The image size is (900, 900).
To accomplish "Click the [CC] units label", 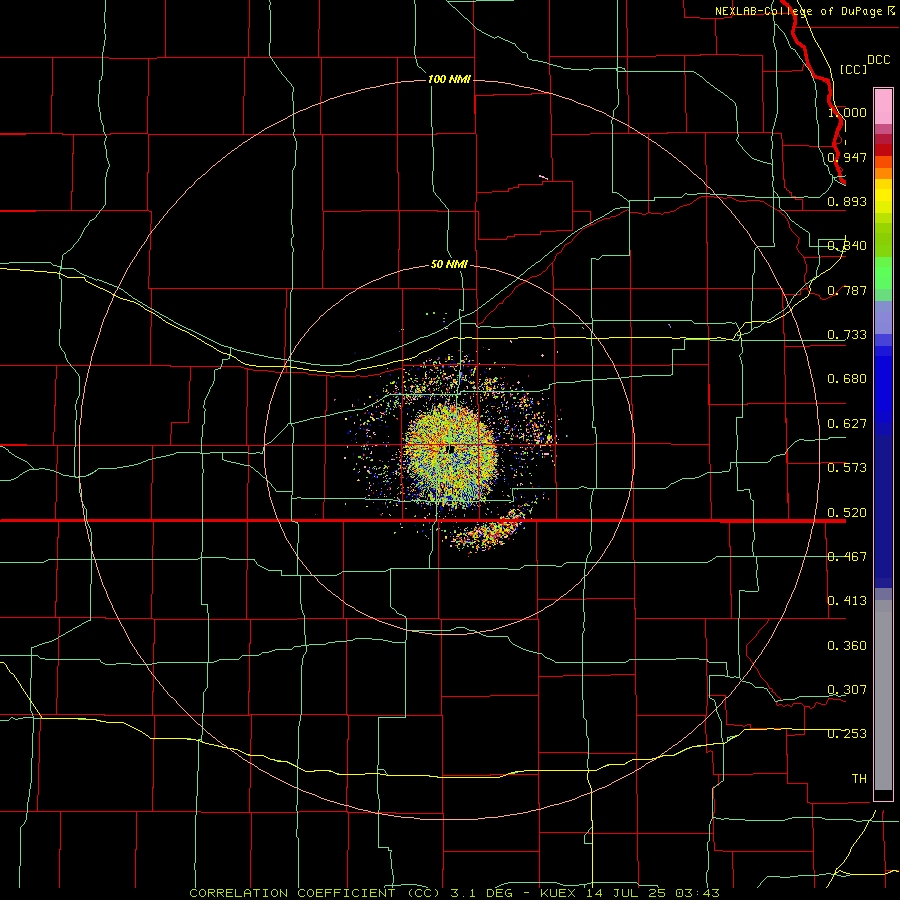I will [x=853, y=69].
